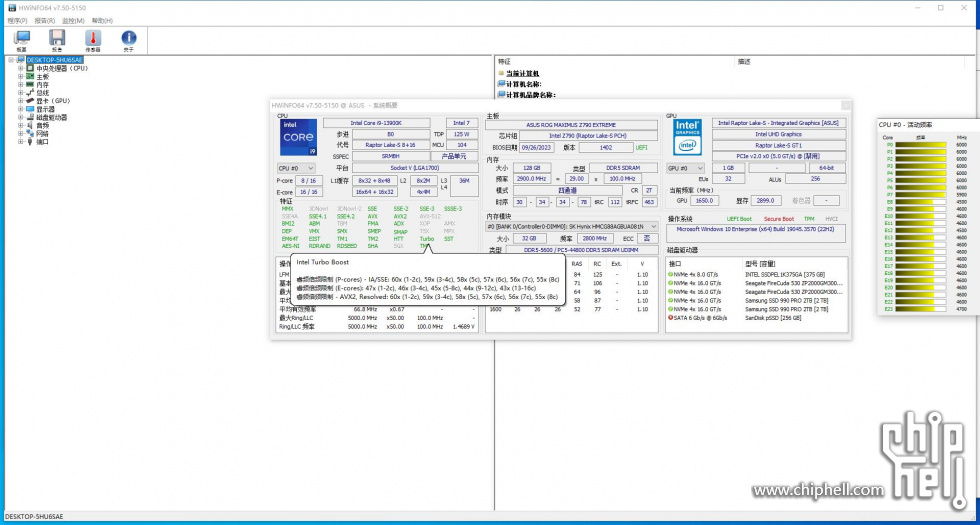
Task: Open the memory module BANK 0 dropdown
Action: click(572, 226)
